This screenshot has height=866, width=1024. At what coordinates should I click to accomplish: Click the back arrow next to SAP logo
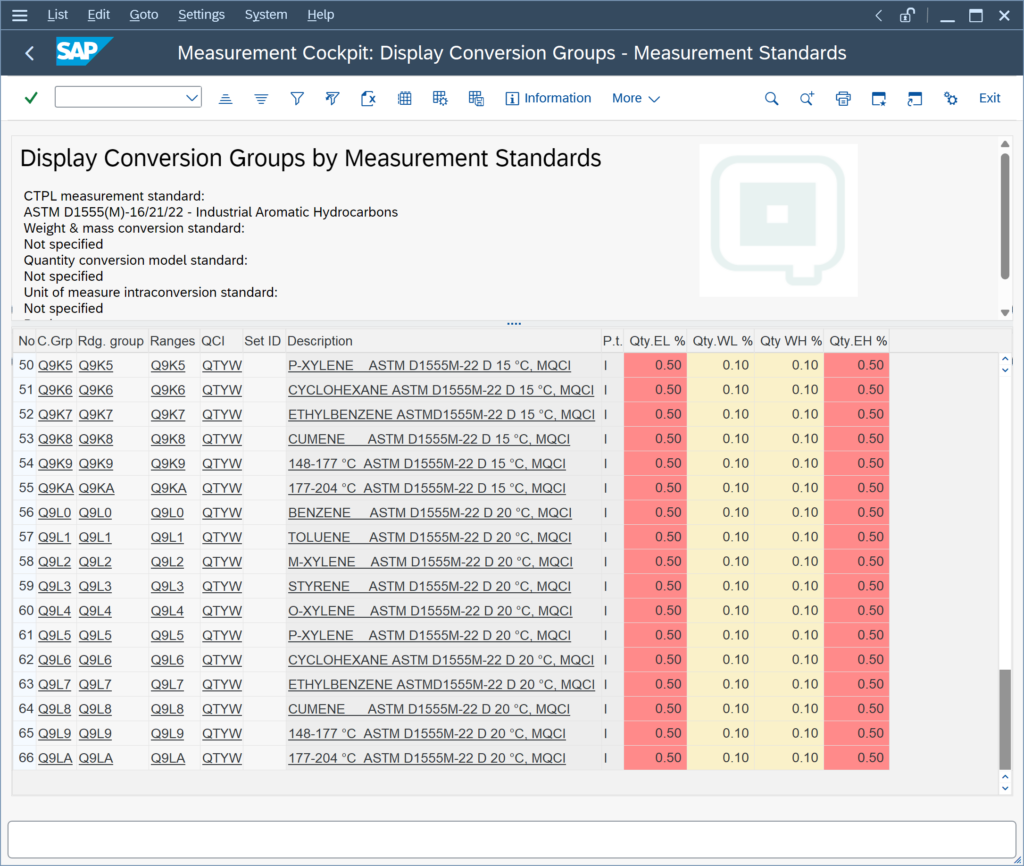29,54
